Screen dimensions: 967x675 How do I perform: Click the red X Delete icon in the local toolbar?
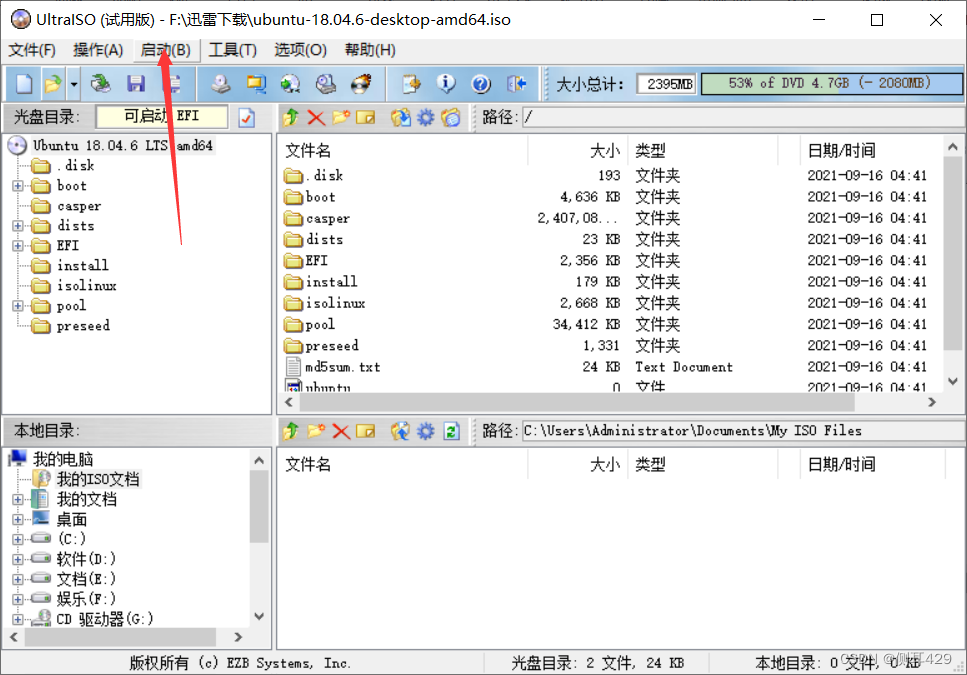tap(341, 431)
